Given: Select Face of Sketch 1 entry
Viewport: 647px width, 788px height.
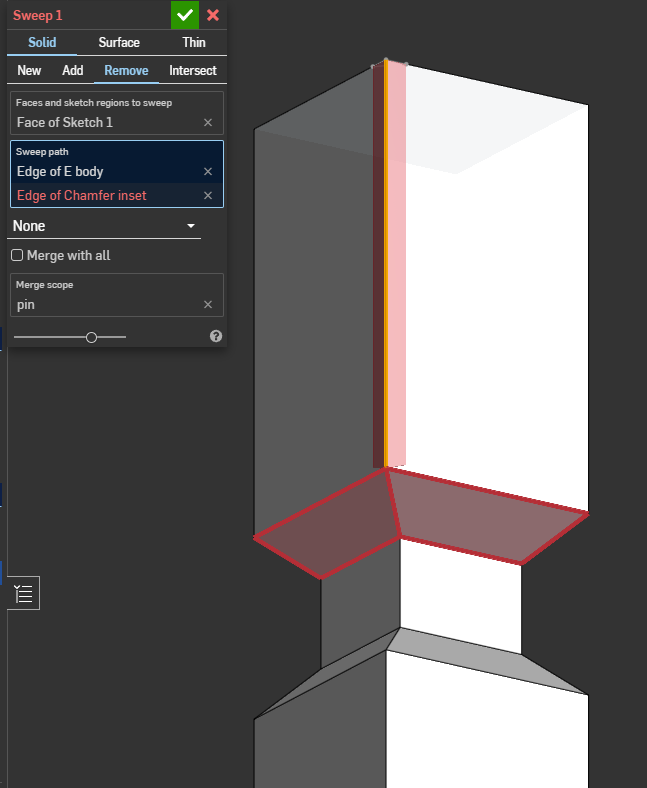Looking at the screenshot, I should pos(65,123).
